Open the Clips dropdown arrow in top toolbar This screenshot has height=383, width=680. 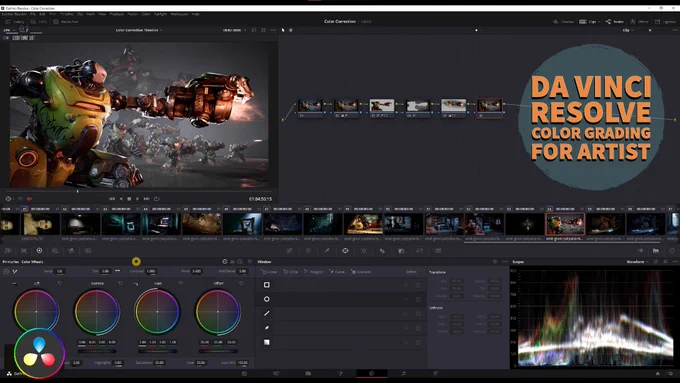pos(599,21)
